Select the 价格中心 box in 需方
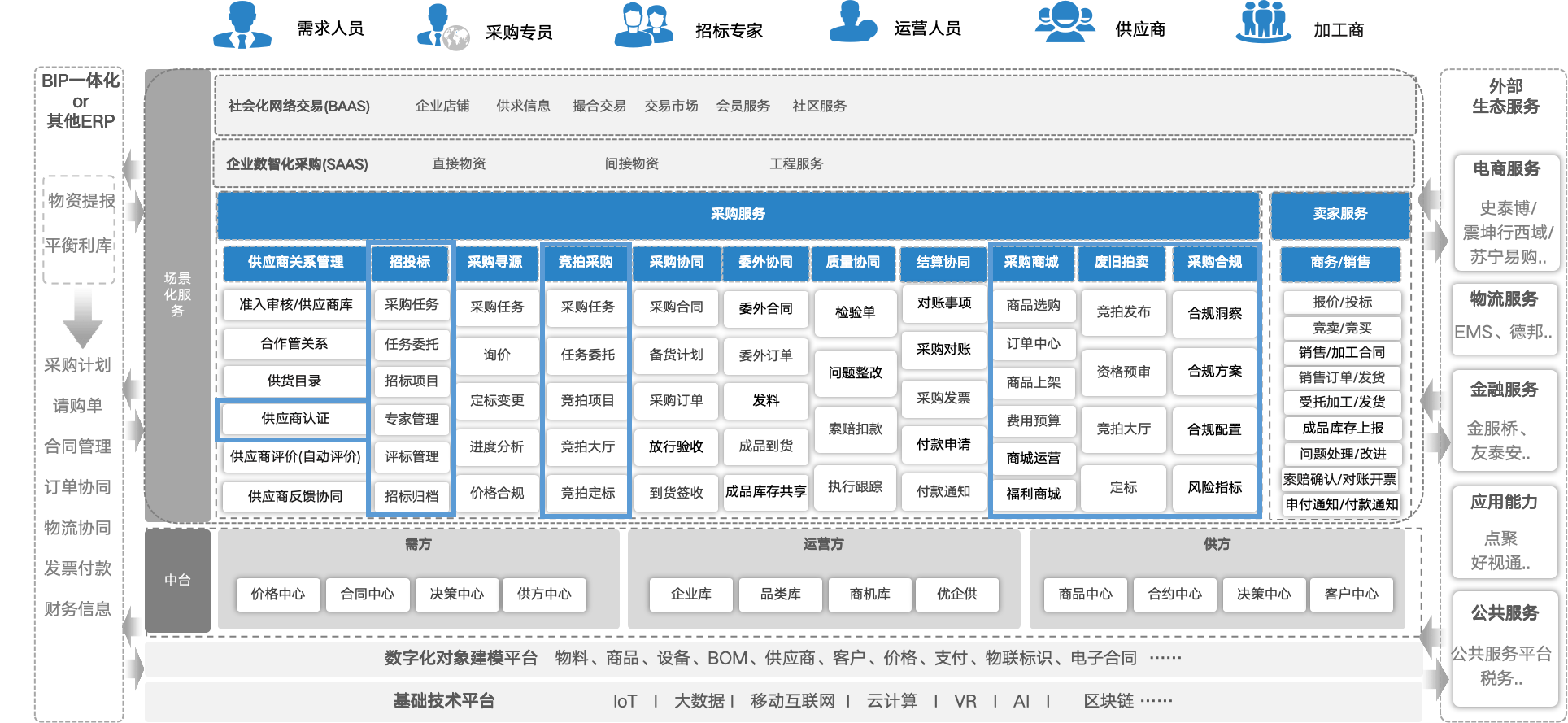1568x723 pixels. [x=277, y=594]
